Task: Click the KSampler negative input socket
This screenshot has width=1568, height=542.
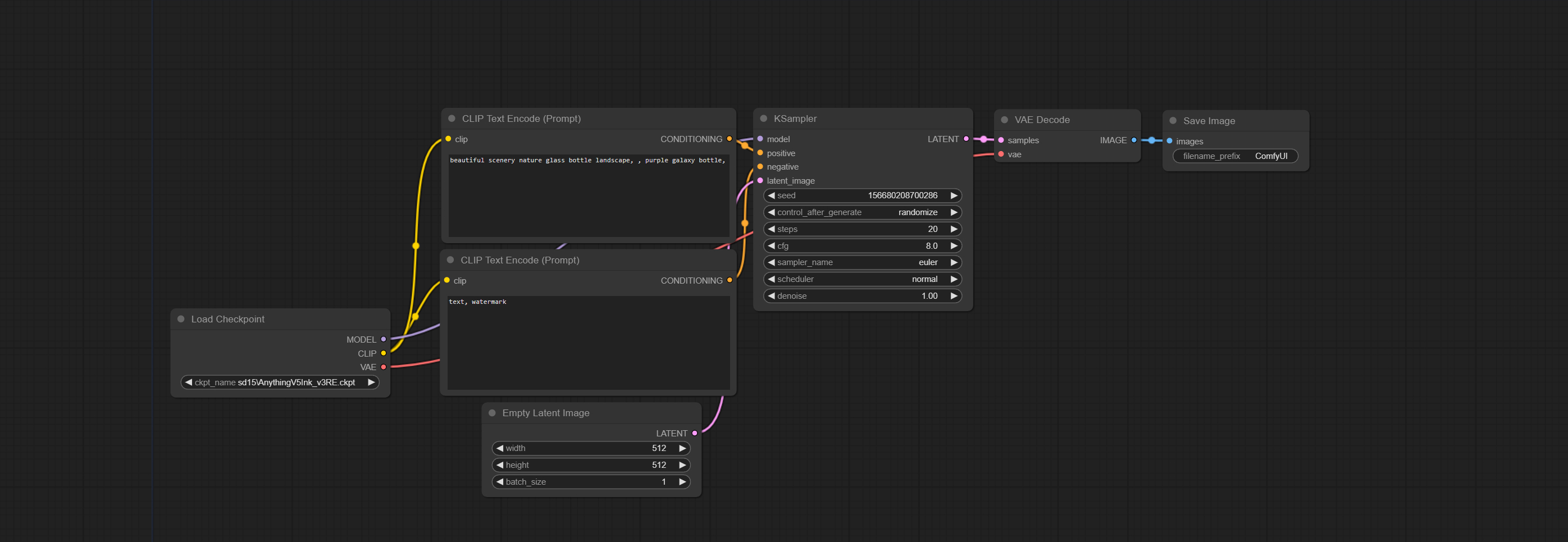Action: (760, 167)
